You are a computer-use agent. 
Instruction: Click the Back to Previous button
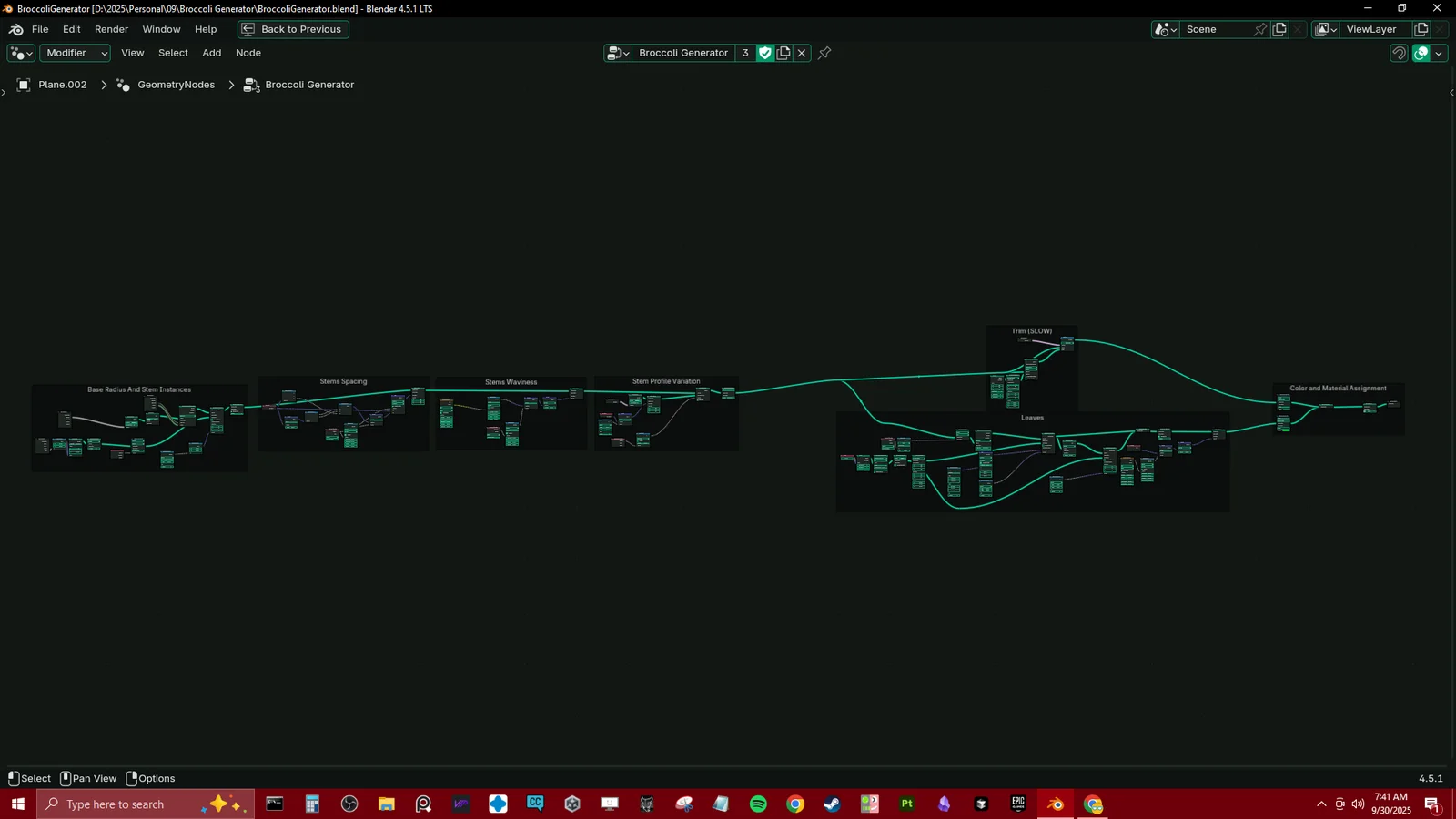[x=292, y=29]
